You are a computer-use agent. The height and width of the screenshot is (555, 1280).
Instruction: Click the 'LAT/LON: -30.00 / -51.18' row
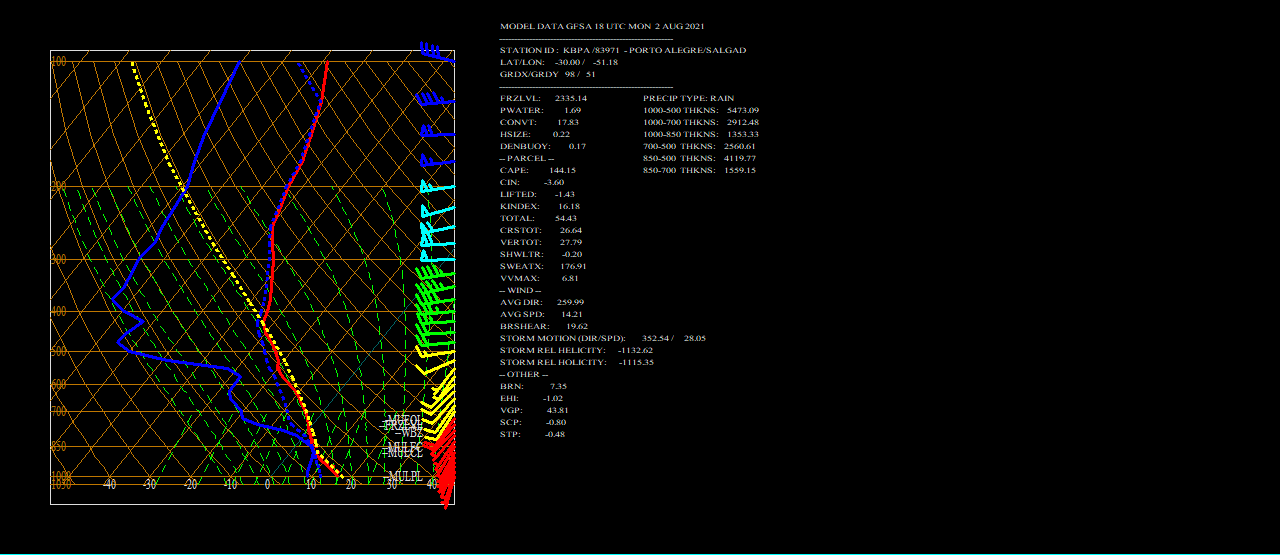click(559, 62)
